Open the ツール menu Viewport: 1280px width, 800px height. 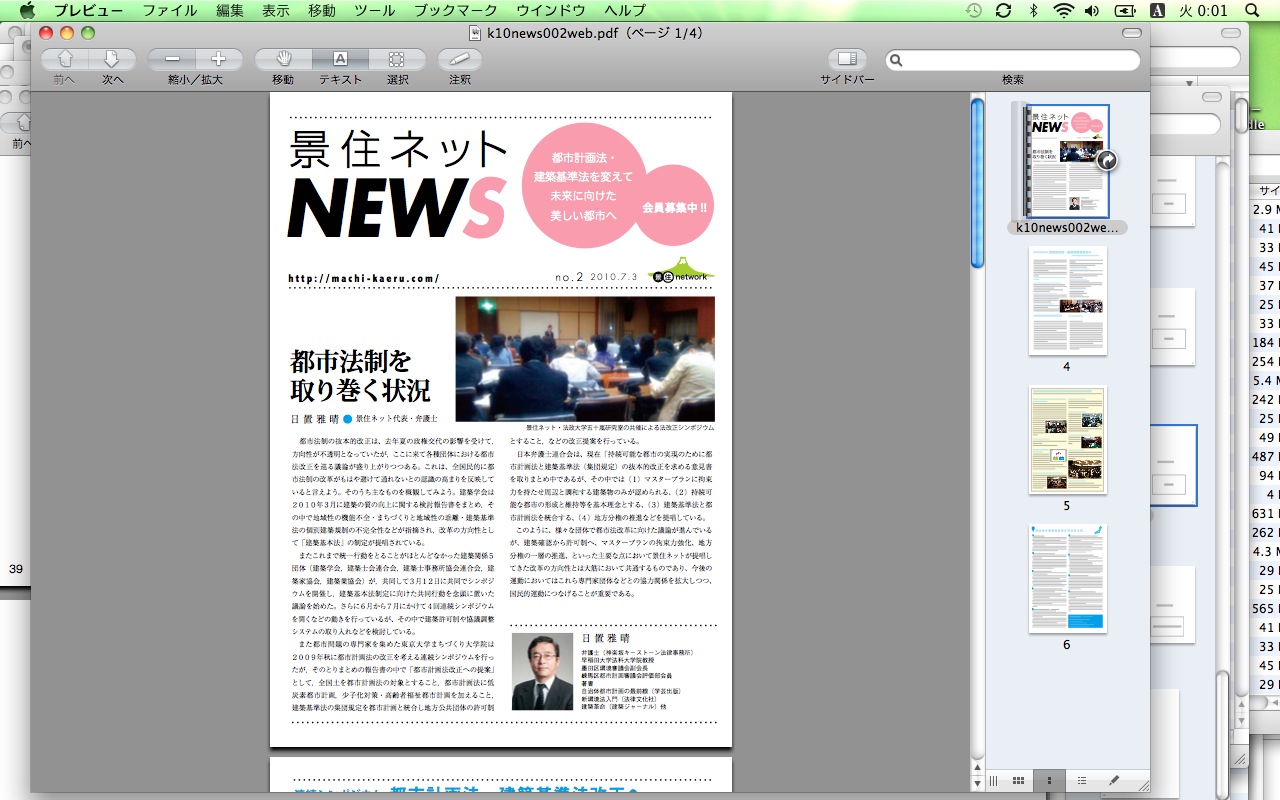click(375, 11)
